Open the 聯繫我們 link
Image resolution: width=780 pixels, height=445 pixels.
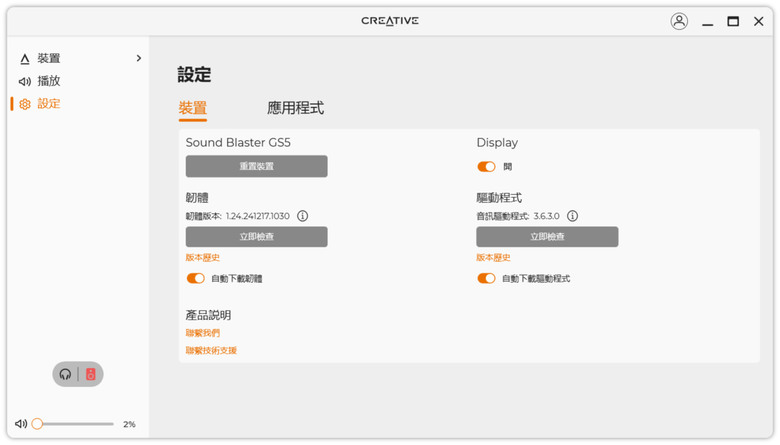point(202,333)
